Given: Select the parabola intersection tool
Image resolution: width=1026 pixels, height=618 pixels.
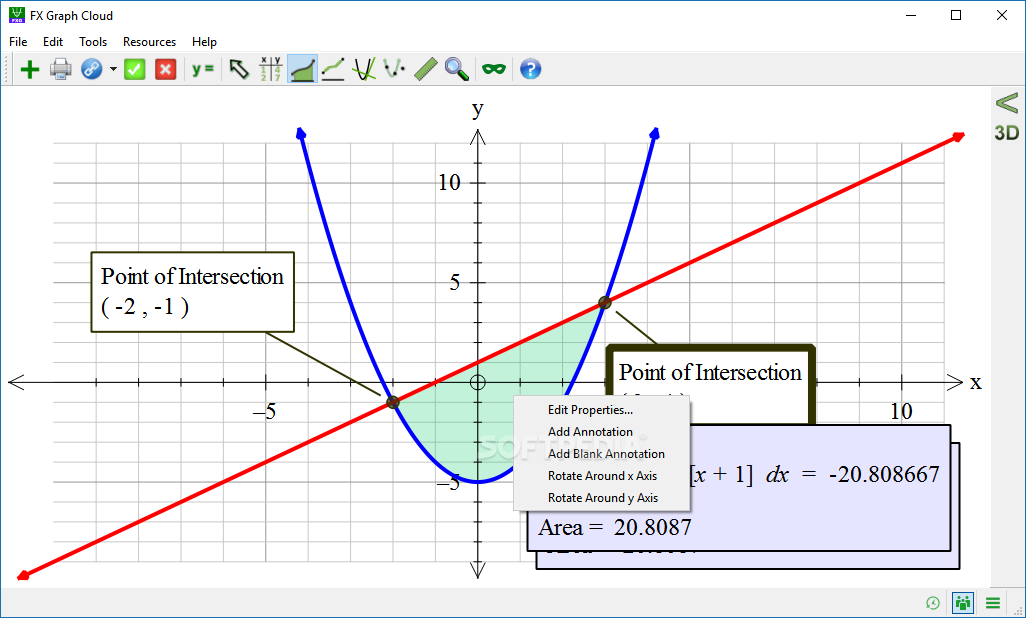Looking at the screenshot, I should (364, 69).
